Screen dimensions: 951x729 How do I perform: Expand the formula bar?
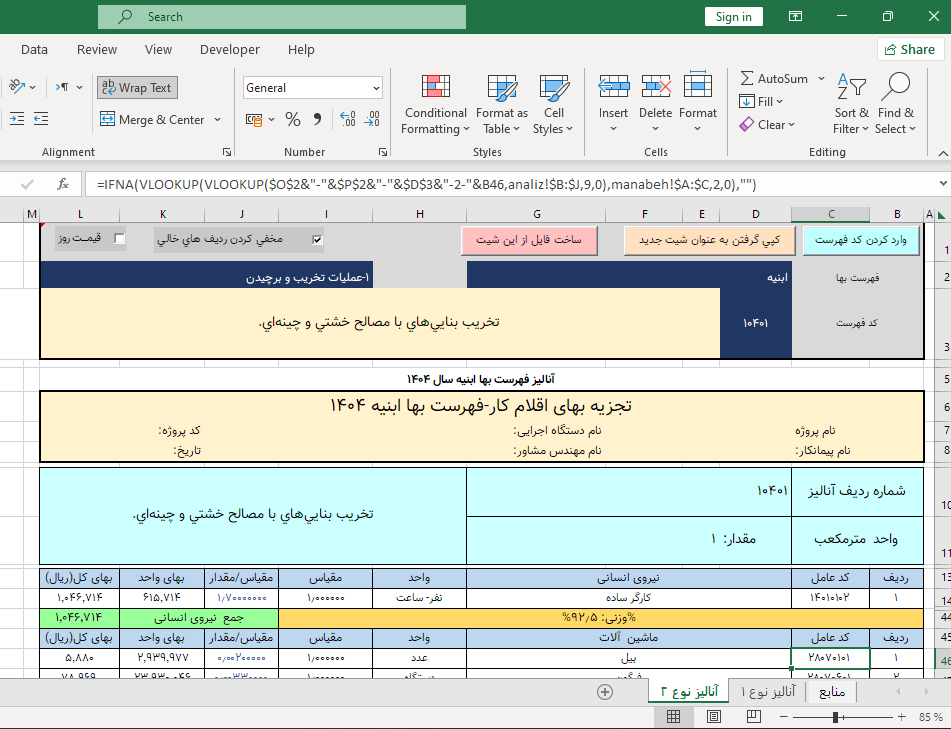pos(943,184)
